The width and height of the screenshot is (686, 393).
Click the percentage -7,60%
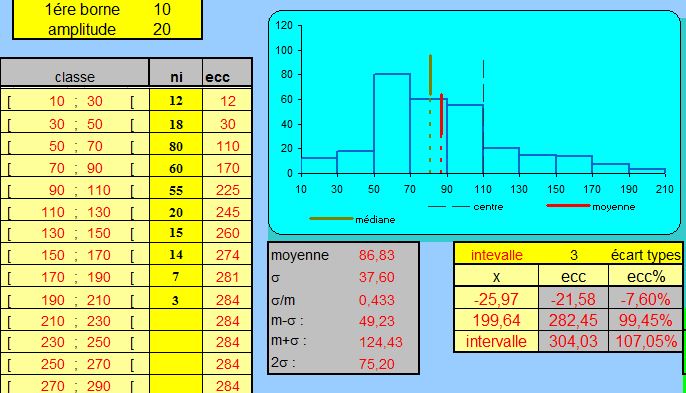tap(645, 299)
